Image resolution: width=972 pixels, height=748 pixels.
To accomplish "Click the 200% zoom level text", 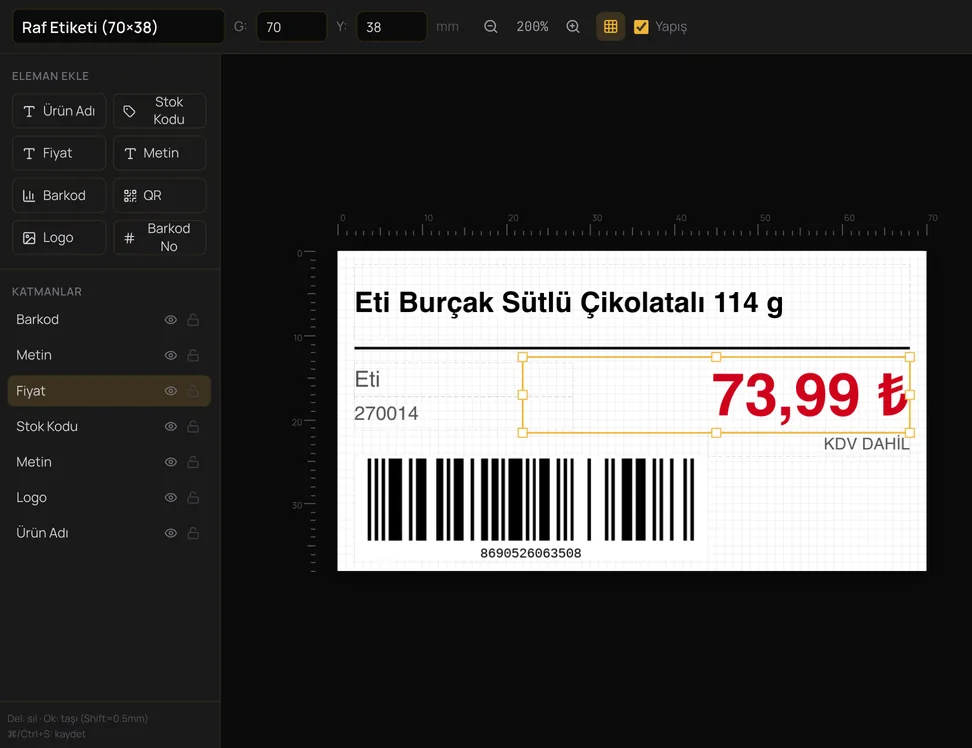I will 532,27.
